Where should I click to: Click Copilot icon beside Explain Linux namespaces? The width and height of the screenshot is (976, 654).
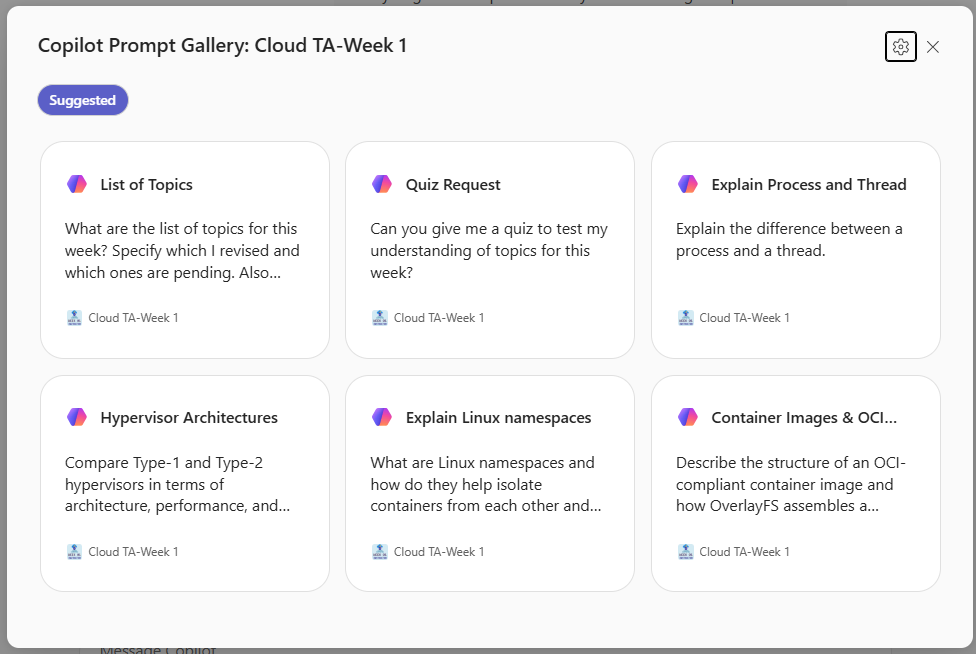(382, 417)
